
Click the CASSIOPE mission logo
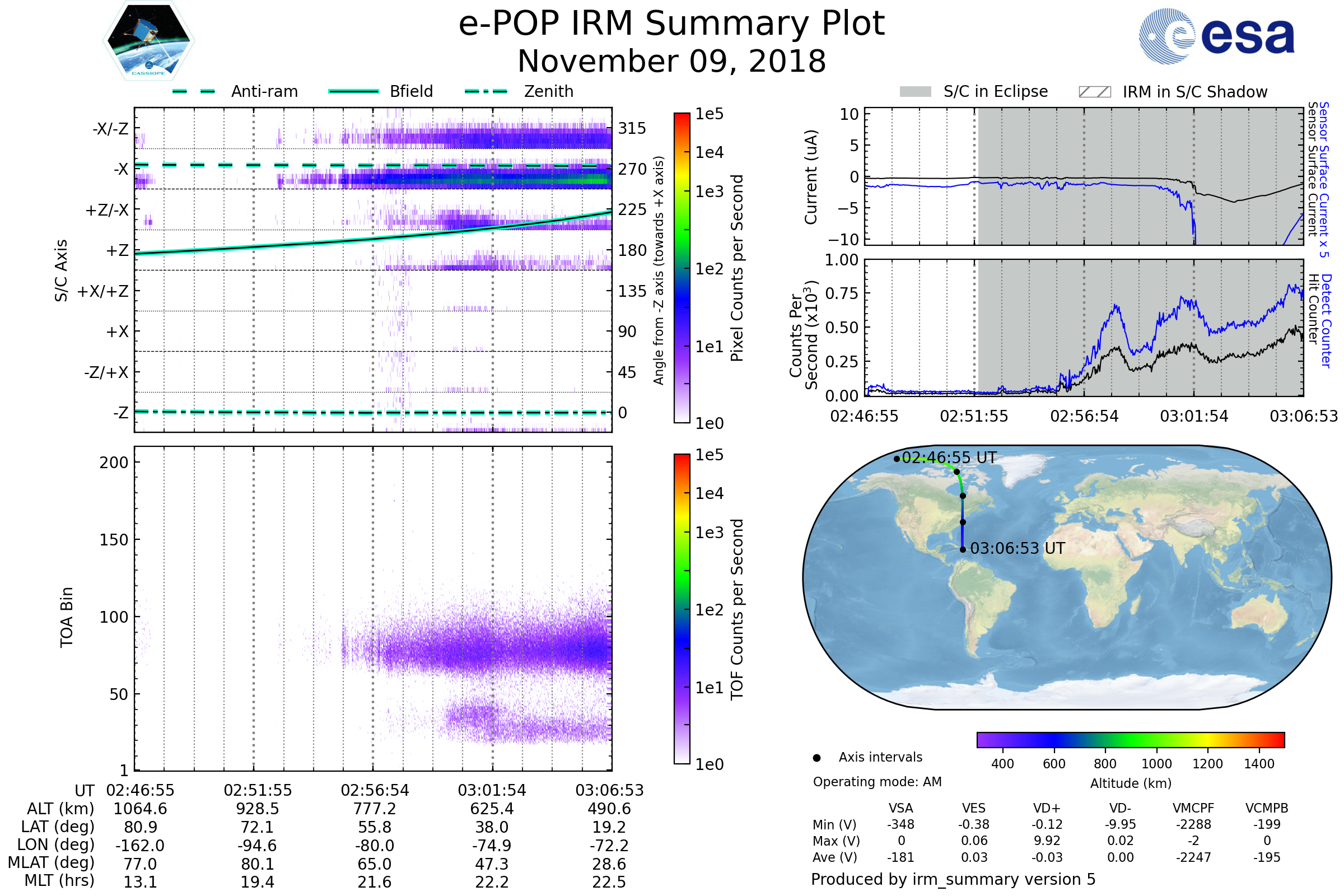(x=148, y=41)
